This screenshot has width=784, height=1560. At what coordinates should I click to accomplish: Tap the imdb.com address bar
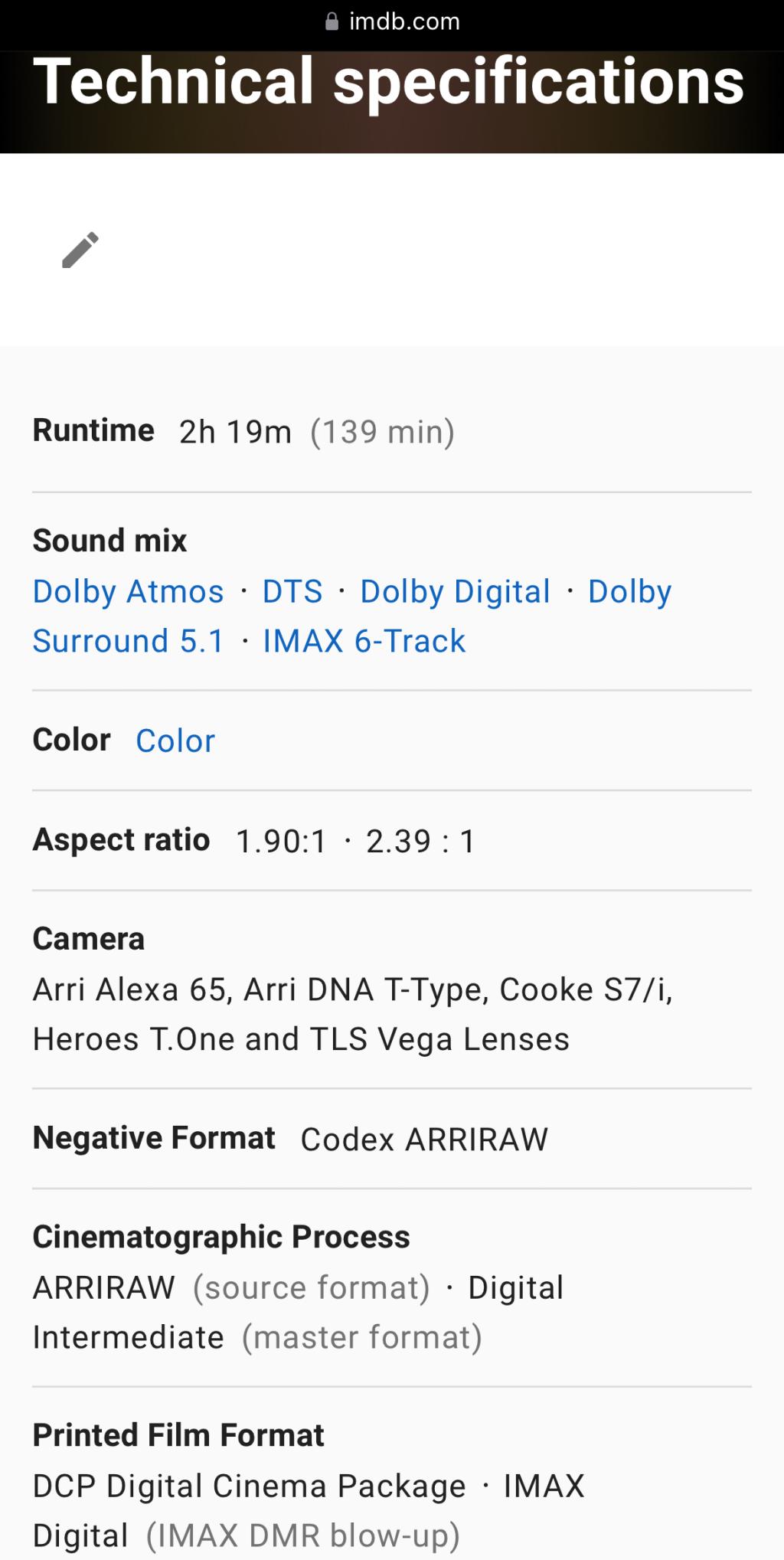pos(392,21)
